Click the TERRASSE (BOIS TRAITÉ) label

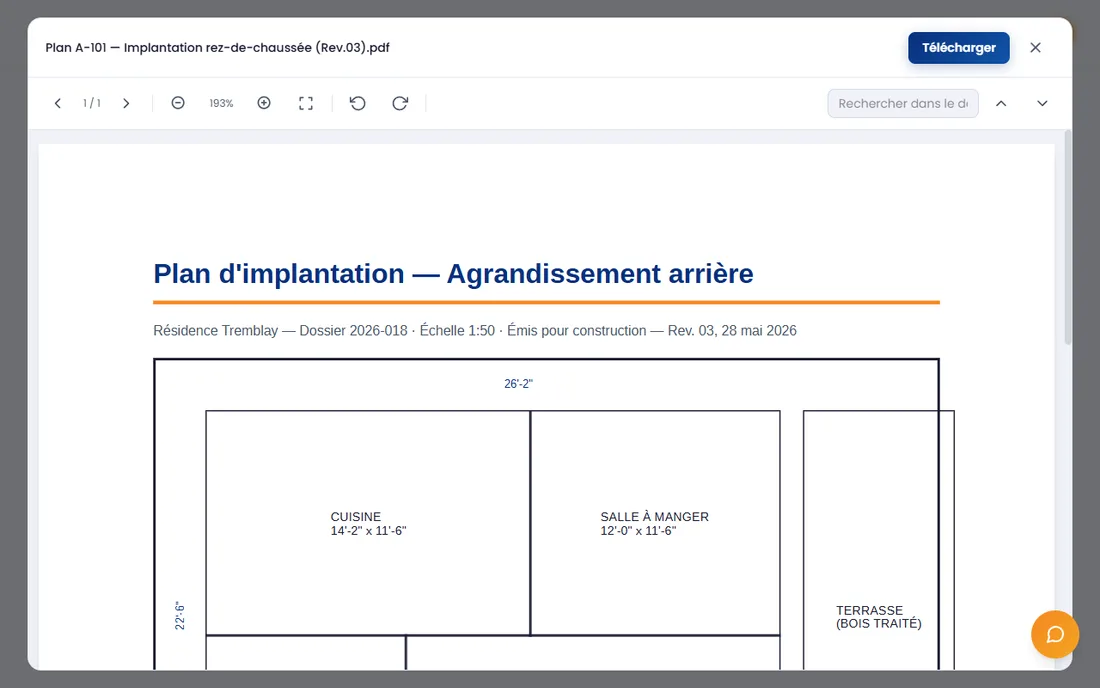coord(878,616)
